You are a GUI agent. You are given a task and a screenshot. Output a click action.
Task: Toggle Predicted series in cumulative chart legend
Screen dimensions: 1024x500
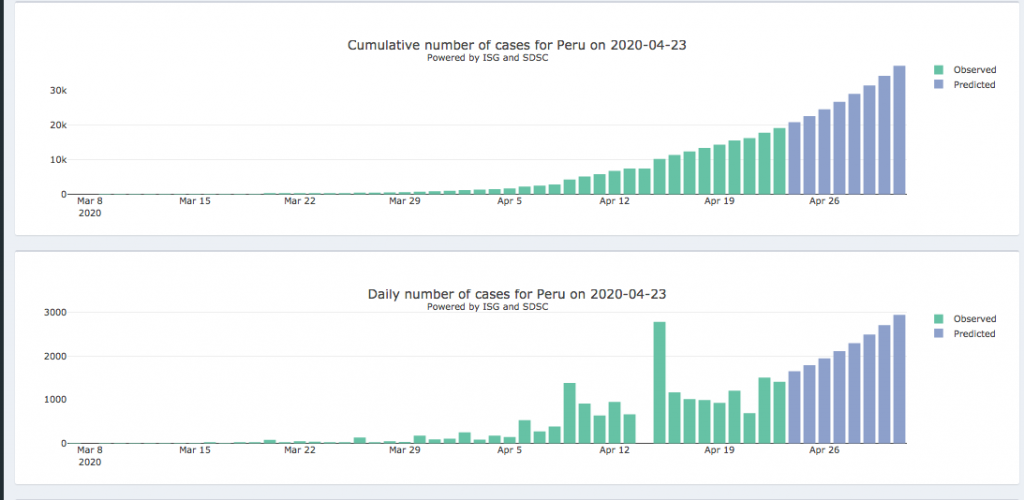974,85
